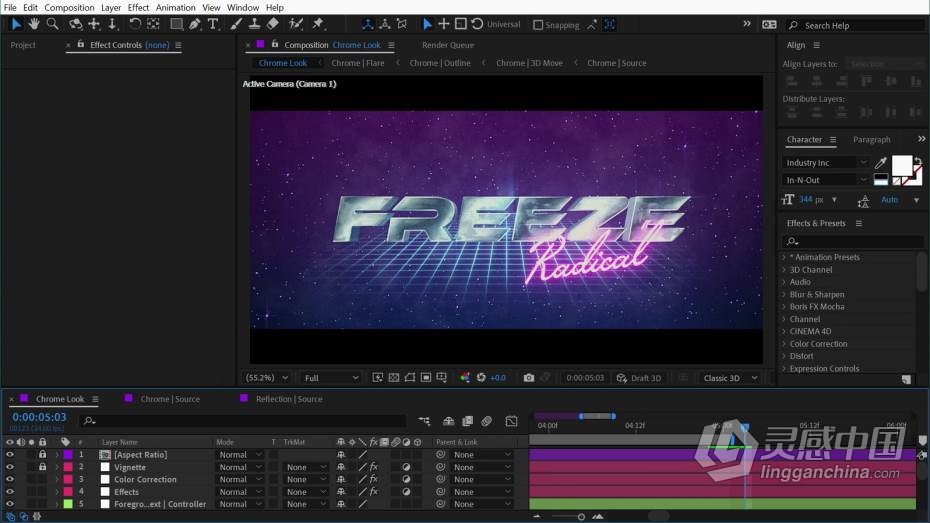Screen dimensions: 930x523
Task: Select the Hand tool
Action: pyautogui.click(x=34, y=24)
